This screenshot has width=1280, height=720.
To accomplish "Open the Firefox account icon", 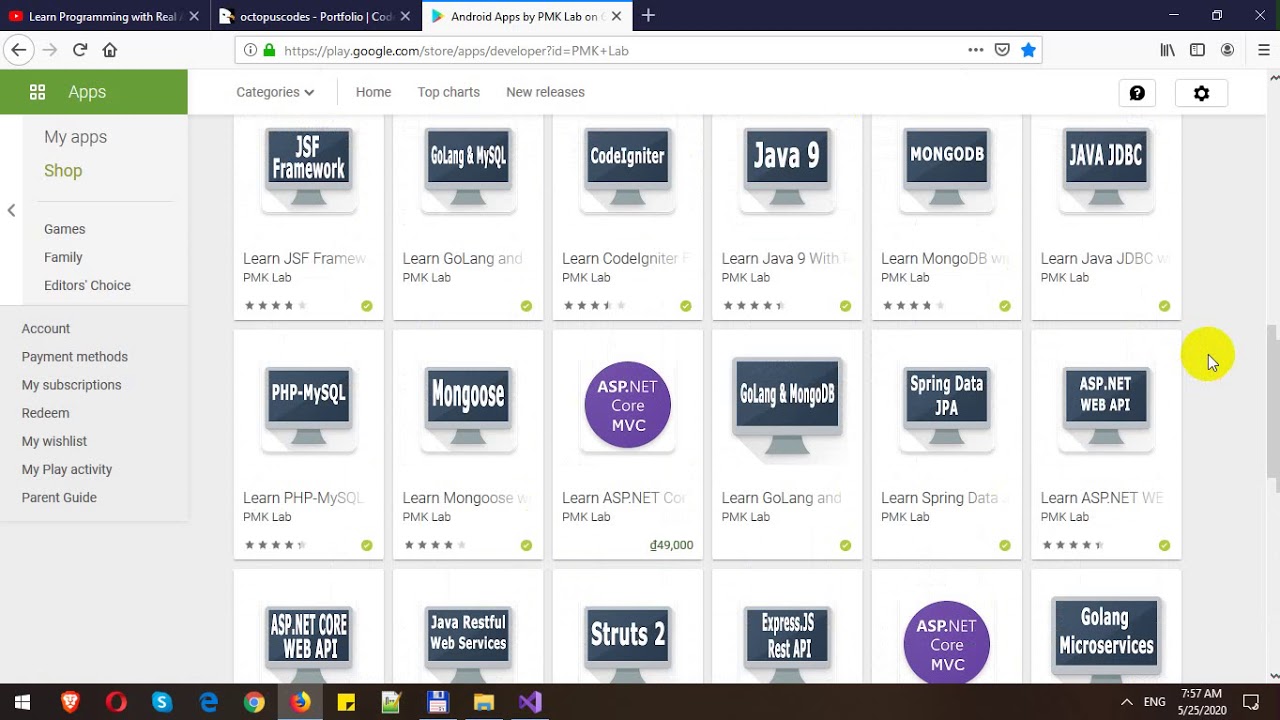I will point(1227,50).
